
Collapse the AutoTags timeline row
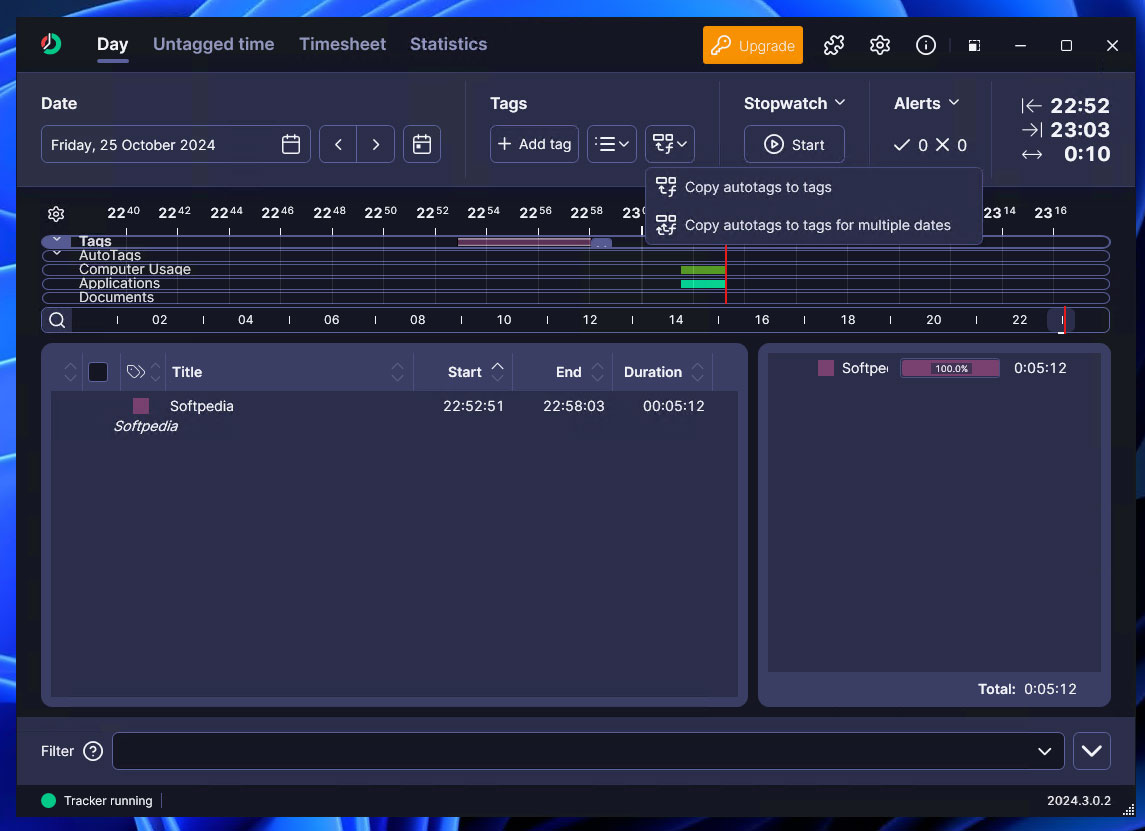tap(57, 255)
